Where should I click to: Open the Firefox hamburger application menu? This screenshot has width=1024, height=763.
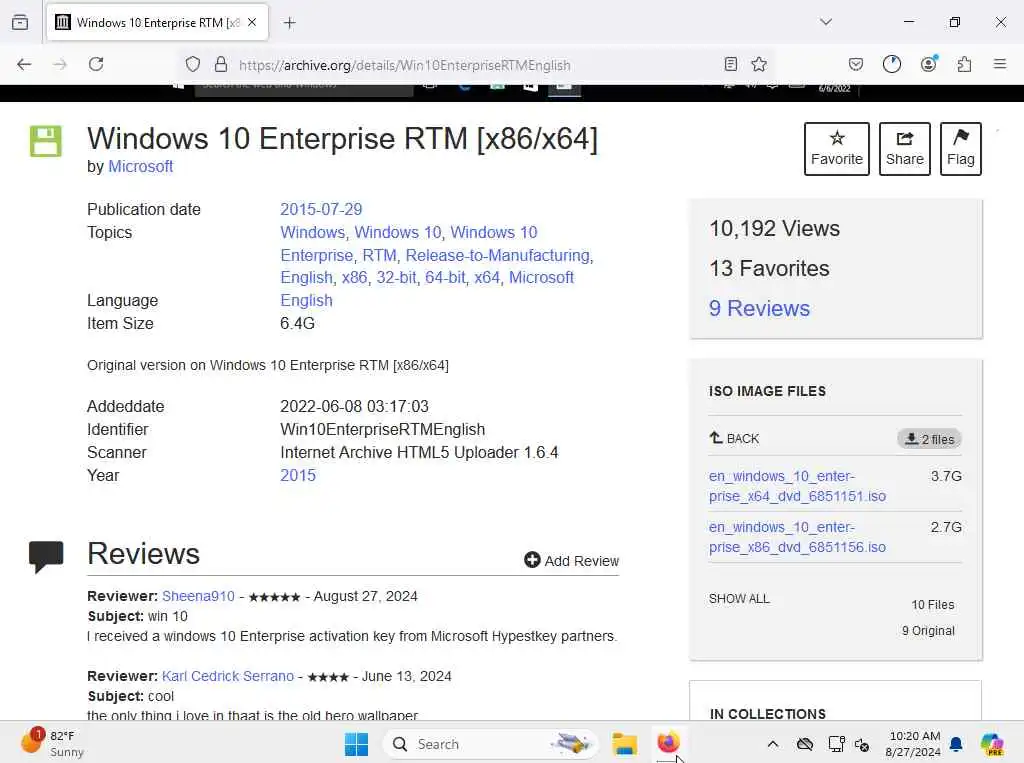tap(999, 64)
